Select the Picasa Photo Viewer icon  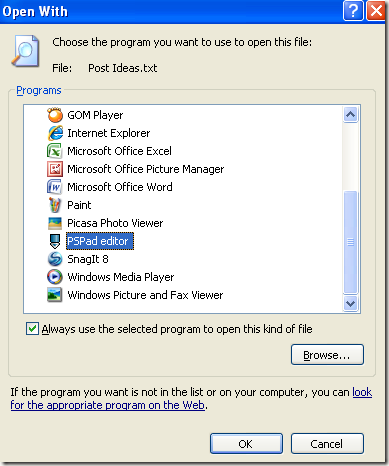[55, 223]
